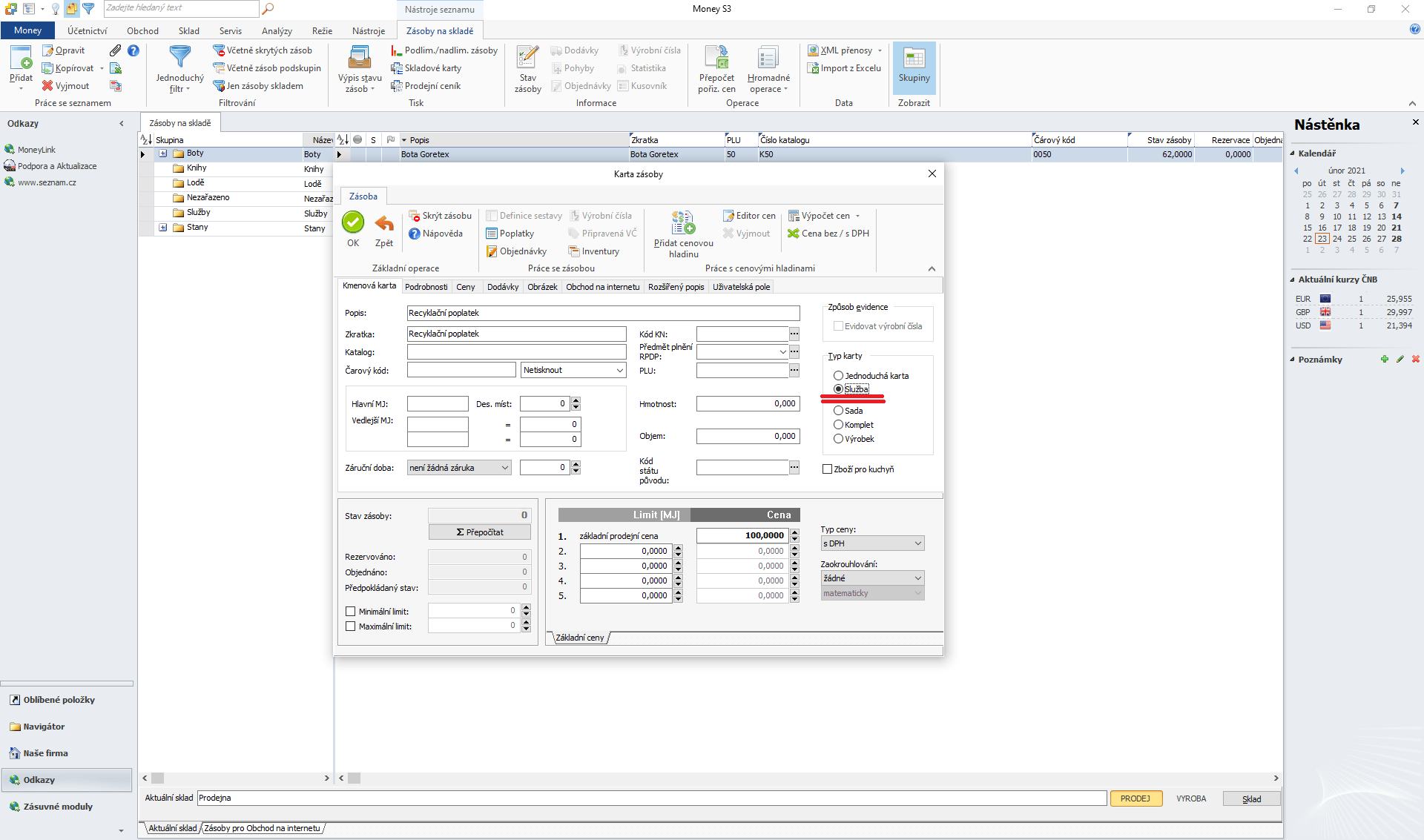Click the Popis input field
Viewport: 1424px width, 840px height.
tap(603, 314)
